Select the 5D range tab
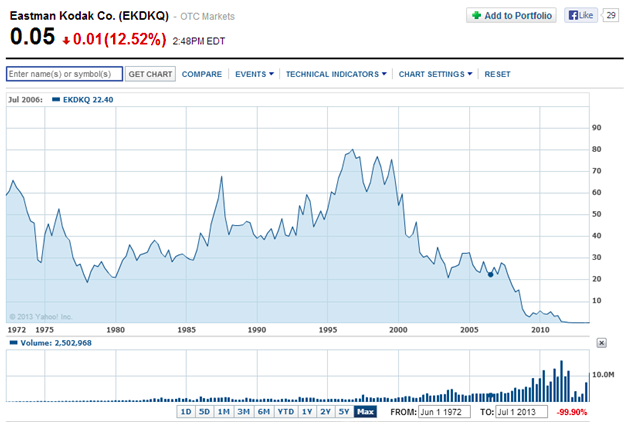This screenshot has height=424, width=628. (x=204, y=412)
